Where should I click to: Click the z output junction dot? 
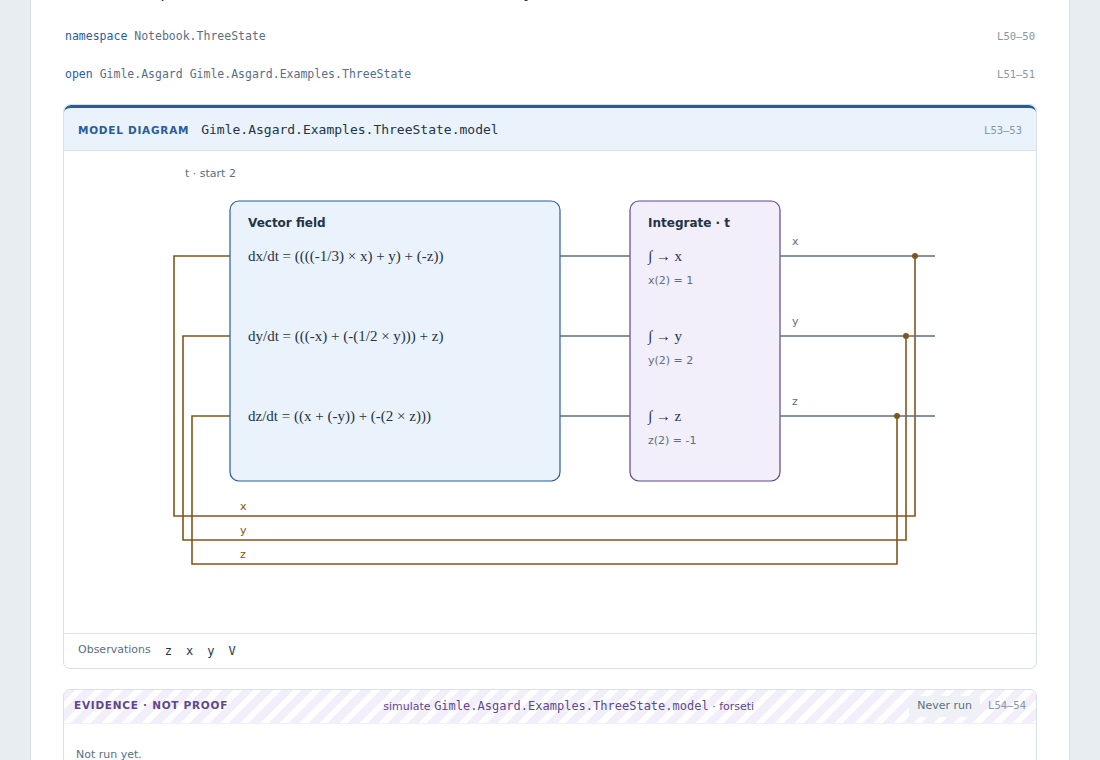[x=897, y=416]
